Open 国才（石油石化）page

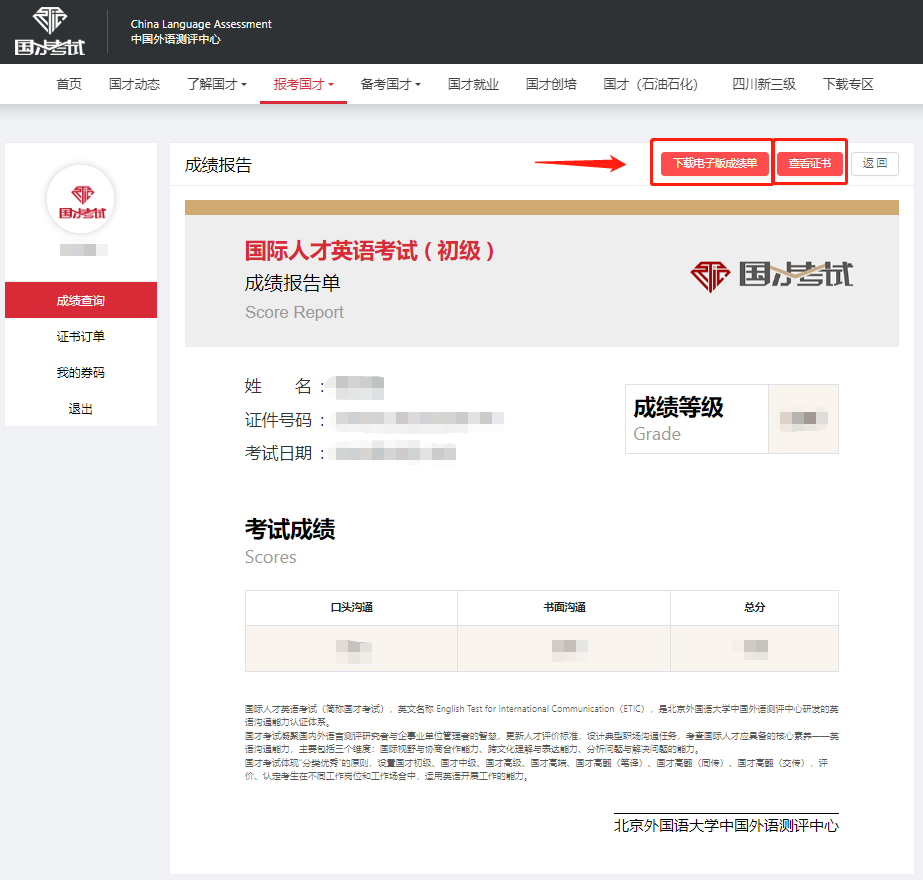(651, 85)
